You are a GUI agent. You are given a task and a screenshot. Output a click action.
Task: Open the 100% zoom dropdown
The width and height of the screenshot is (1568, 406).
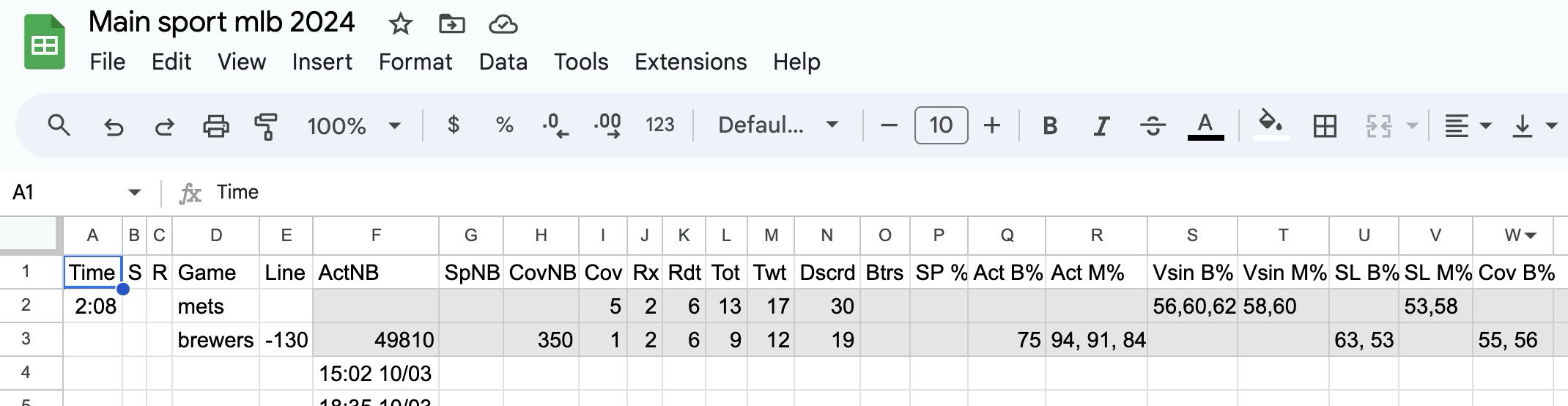354,126
